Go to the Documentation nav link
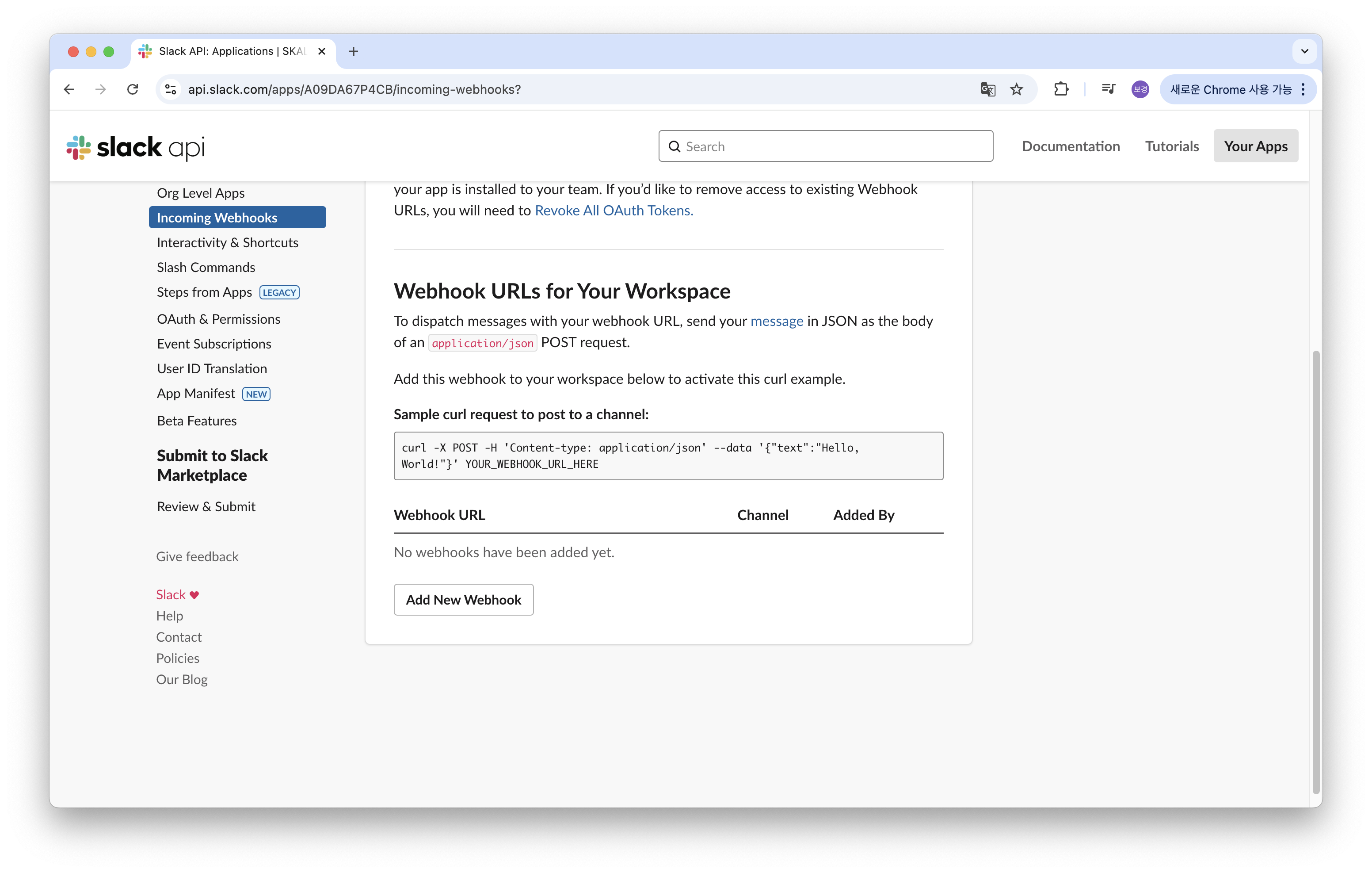This screenshot has height=873, width=1372. [x=1070, y=146]
